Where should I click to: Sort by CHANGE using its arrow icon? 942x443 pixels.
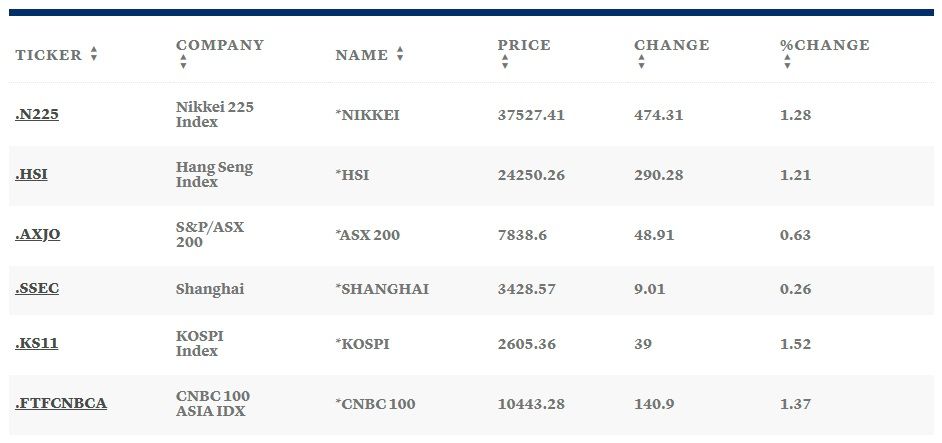[641, 61]
